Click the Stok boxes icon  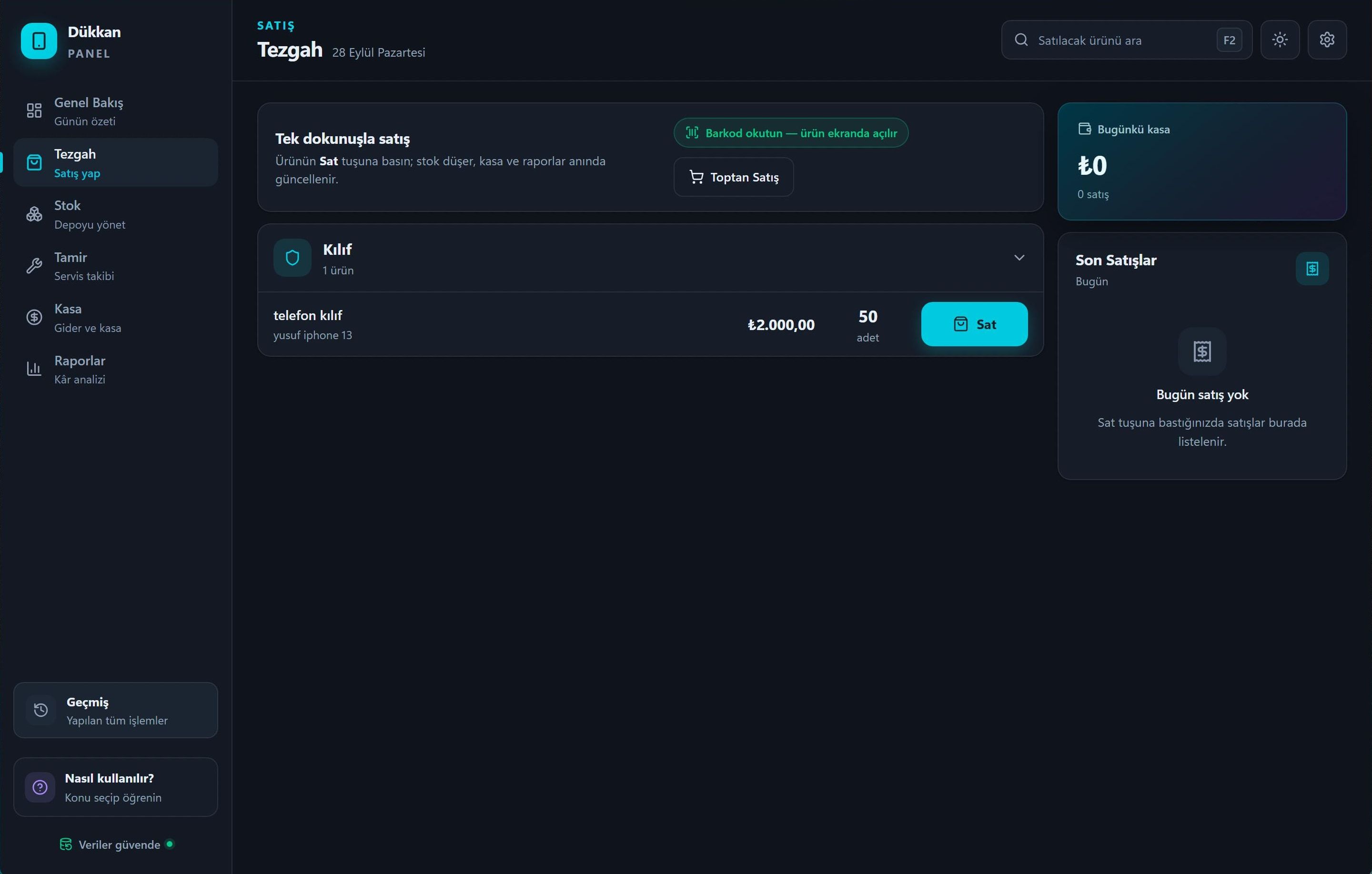tap(34, 214)
